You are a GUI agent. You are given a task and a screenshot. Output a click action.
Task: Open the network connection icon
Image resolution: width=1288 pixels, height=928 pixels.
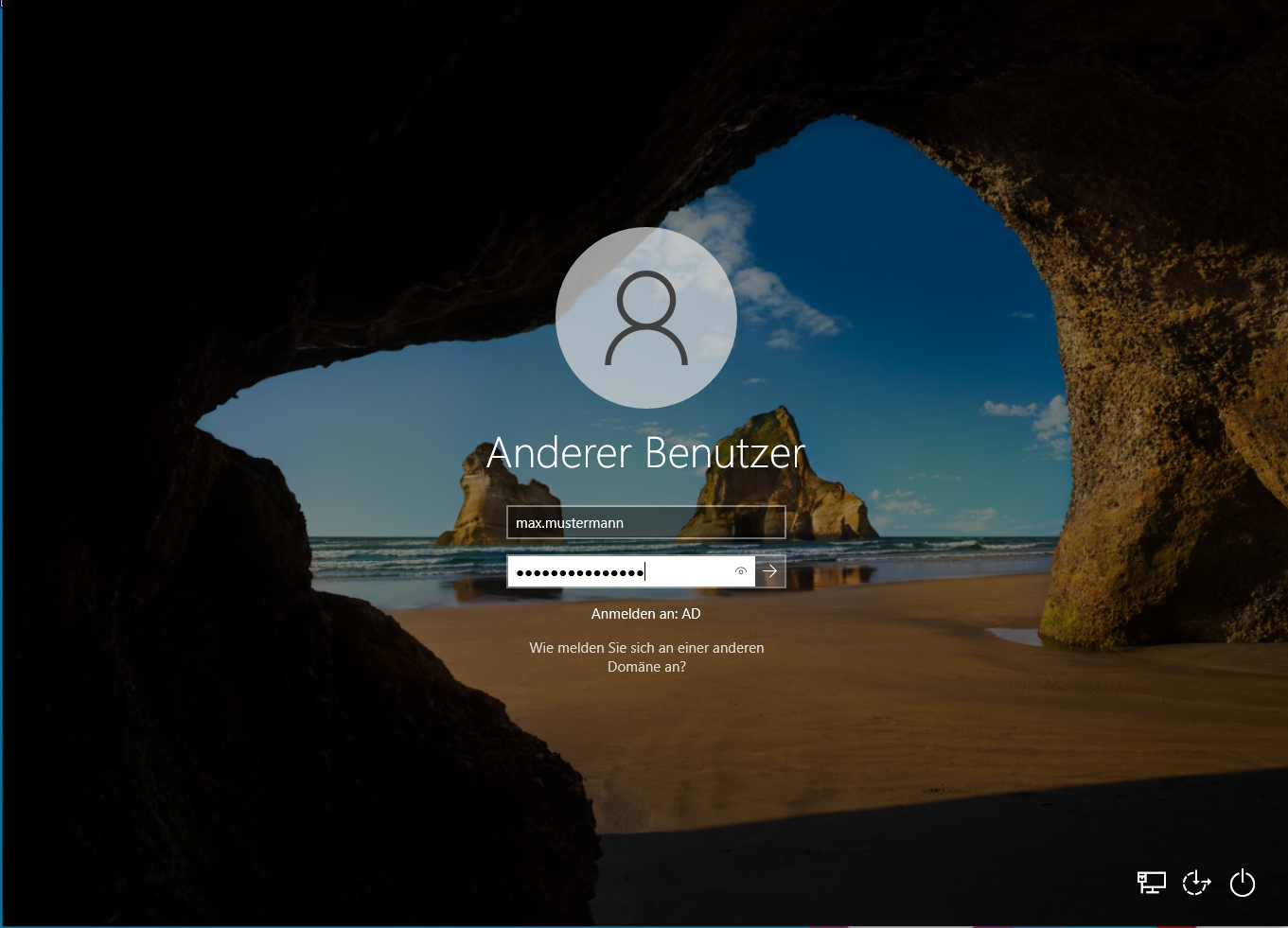point(1151,883)
